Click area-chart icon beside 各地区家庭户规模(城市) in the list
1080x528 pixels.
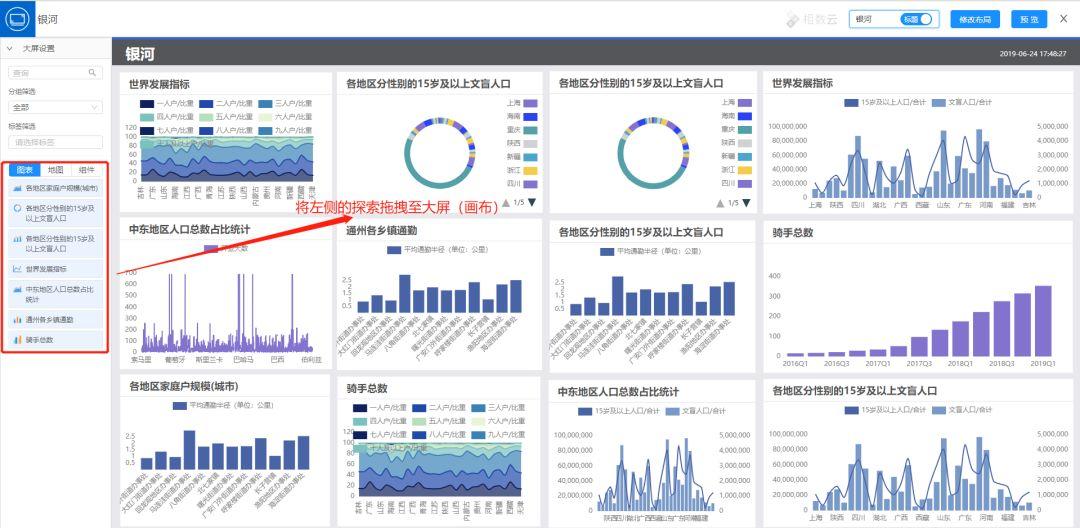coord(17,187)
